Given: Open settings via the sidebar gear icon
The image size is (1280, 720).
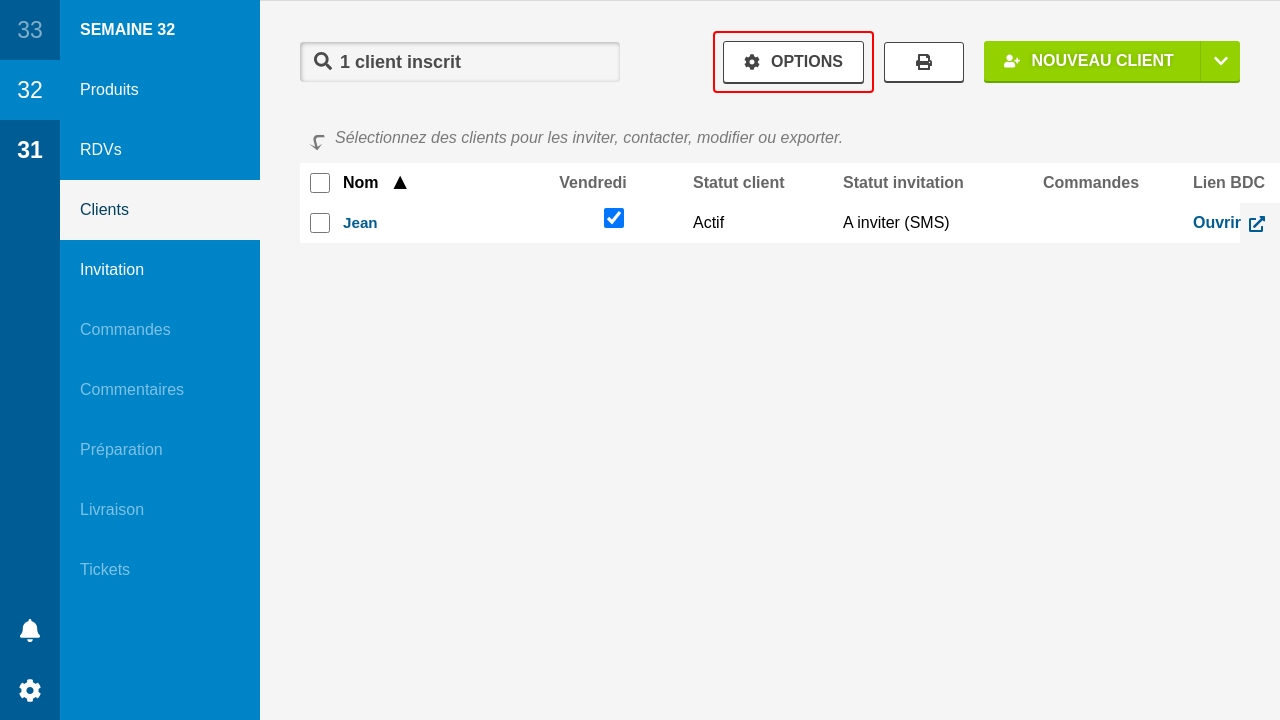Looking at the screenshot, I should [30, 690].
